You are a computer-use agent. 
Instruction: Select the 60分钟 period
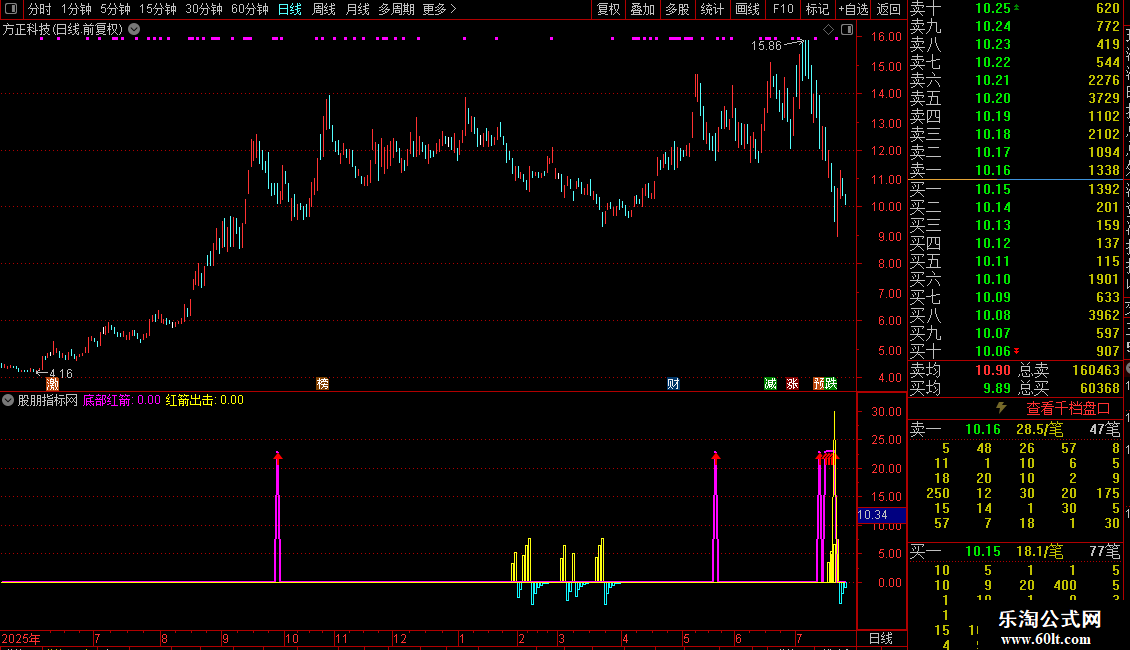[x=250, y=9]
